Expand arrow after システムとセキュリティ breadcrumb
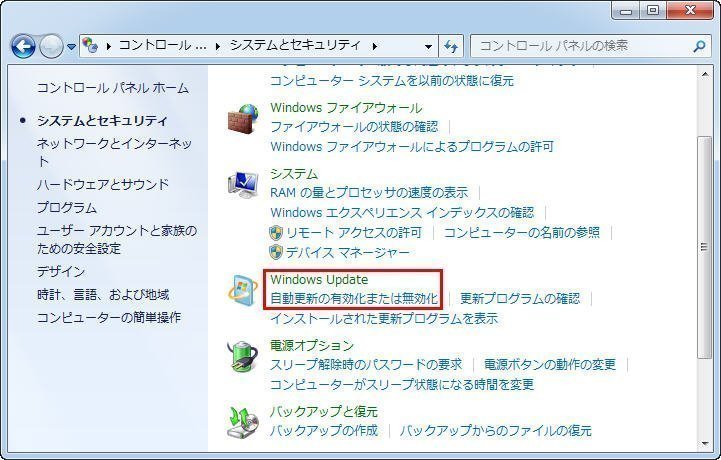 tap(375, 46)
